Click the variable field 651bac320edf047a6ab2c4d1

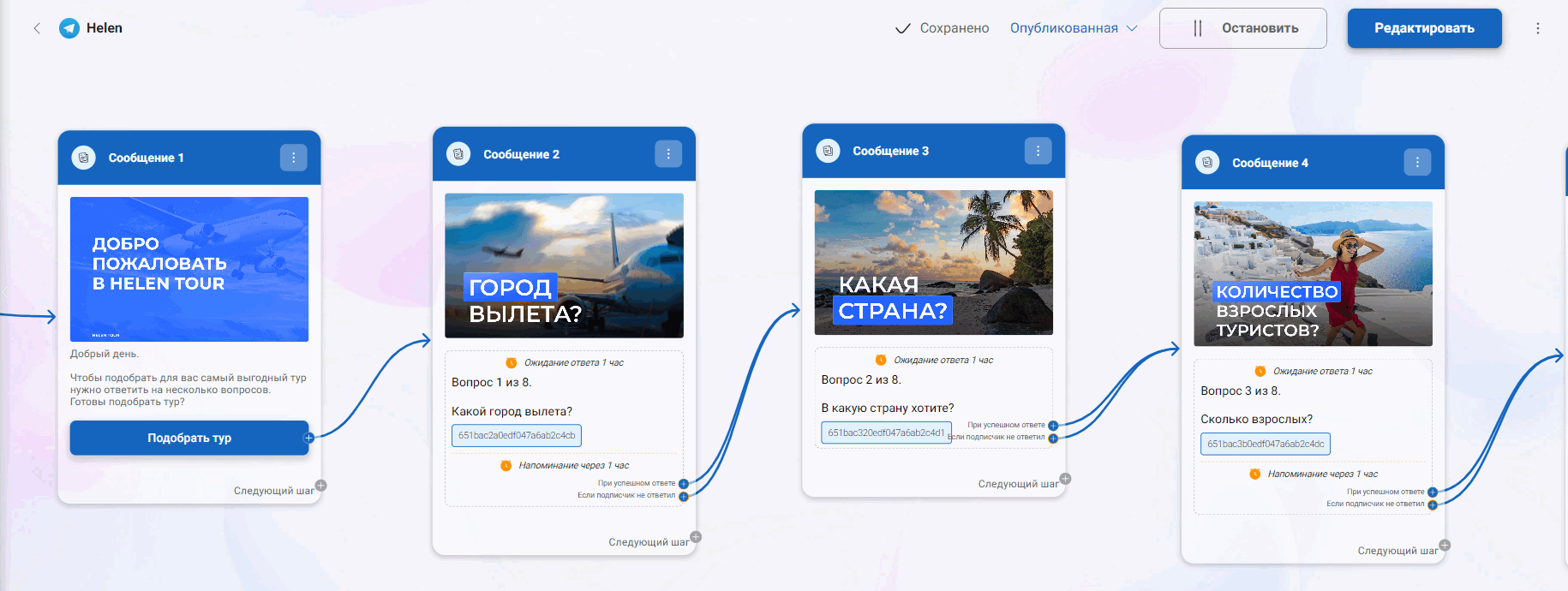coord(886,433)
